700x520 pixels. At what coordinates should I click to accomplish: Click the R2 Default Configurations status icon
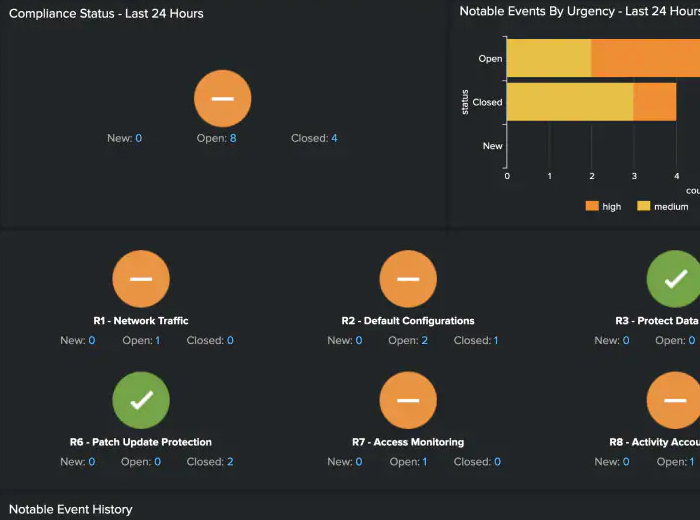pyautogui.click(x=408, y=278)
